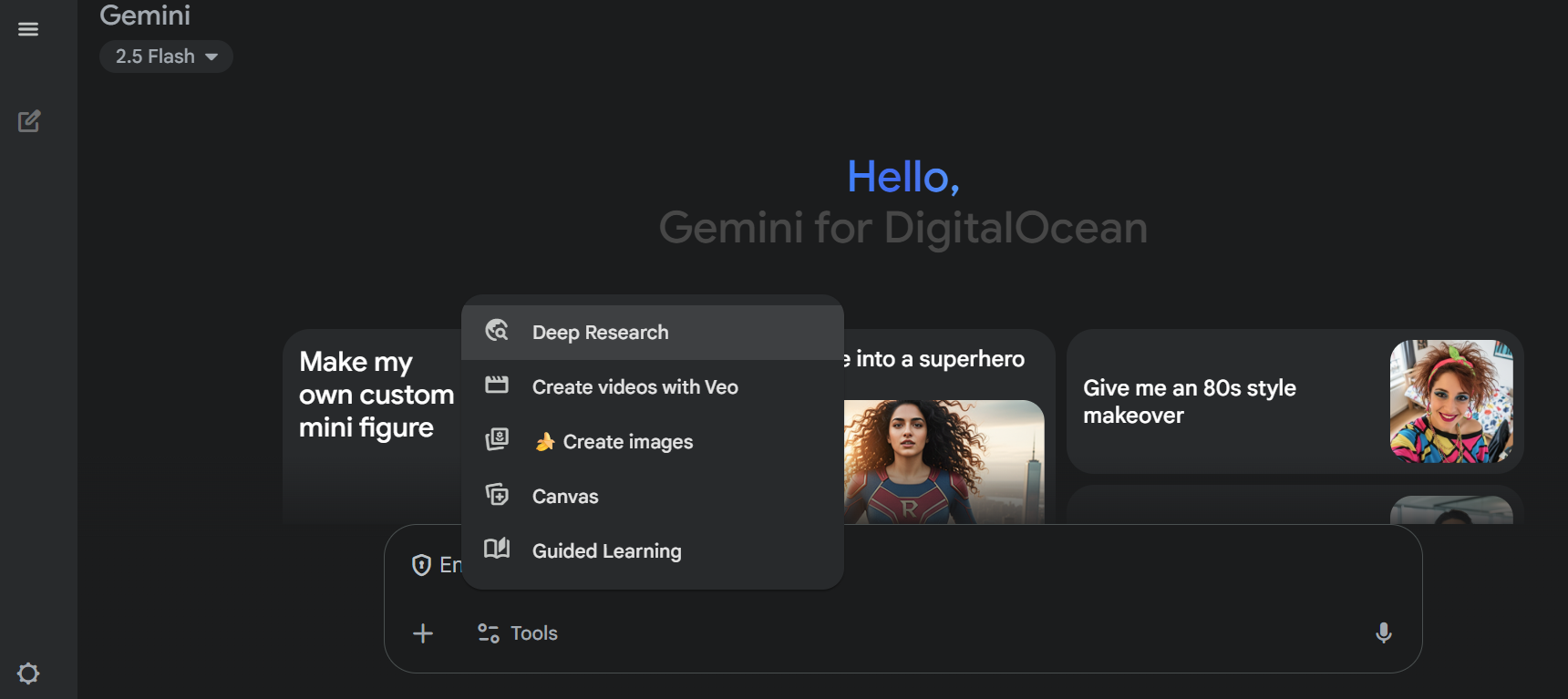Open the 80s style makeover suggestion
The image size is (1568, 699).
pos(1189,401)
